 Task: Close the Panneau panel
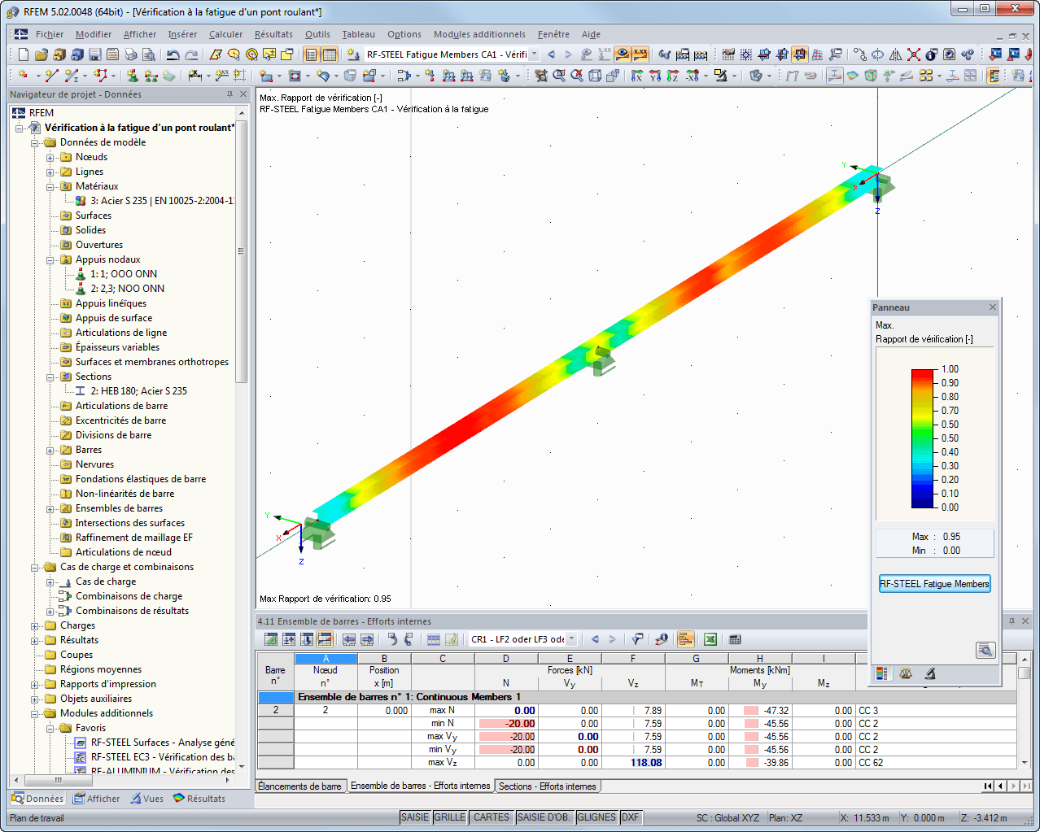point(993,307)
